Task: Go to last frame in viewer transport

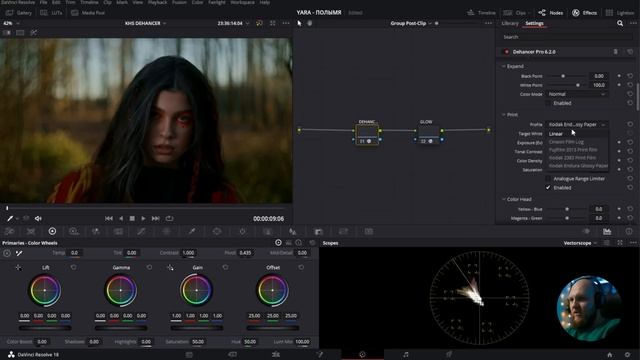Action: (x=156, y=219)
